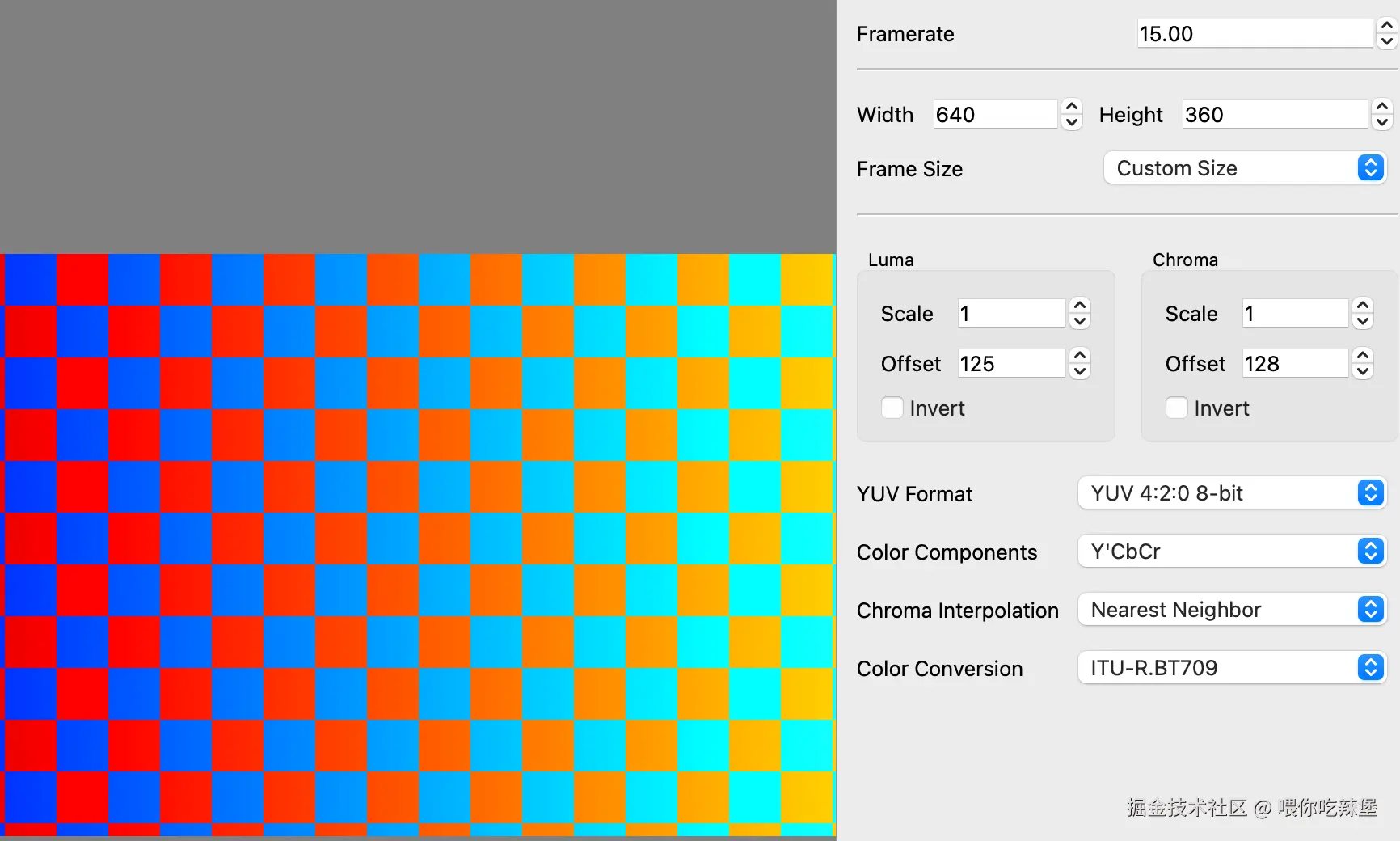
Task: Enable the Luma Invert checkbox
Action: 892,408
